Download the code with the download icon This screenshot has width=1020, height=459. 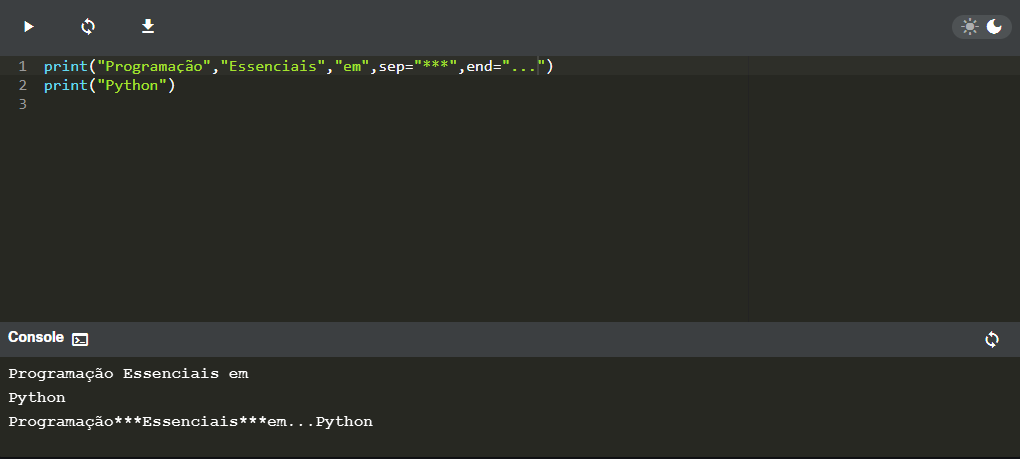point(148,27)
